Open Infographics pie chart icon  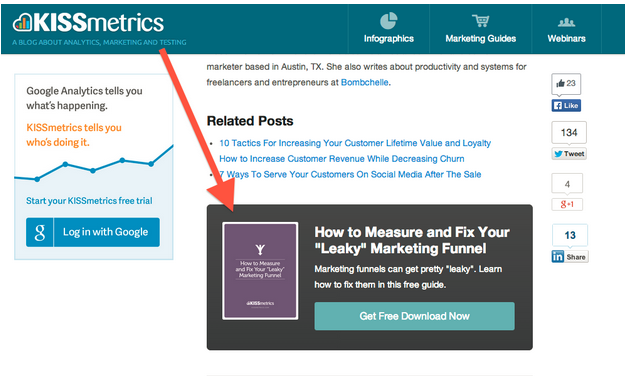coord(388,20)
